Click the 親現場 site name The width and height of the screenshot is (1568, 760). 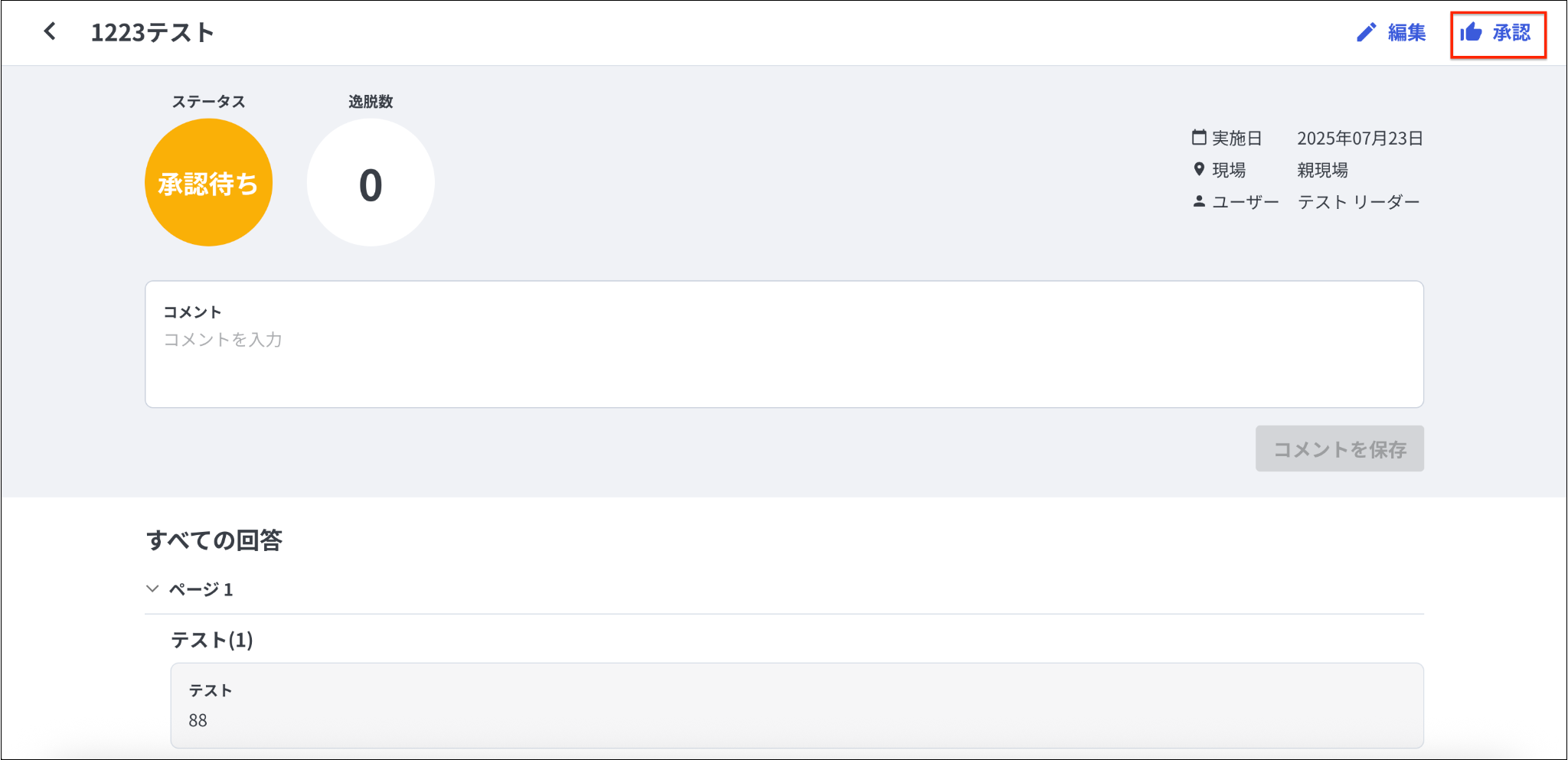click(x=1322, y=170)
